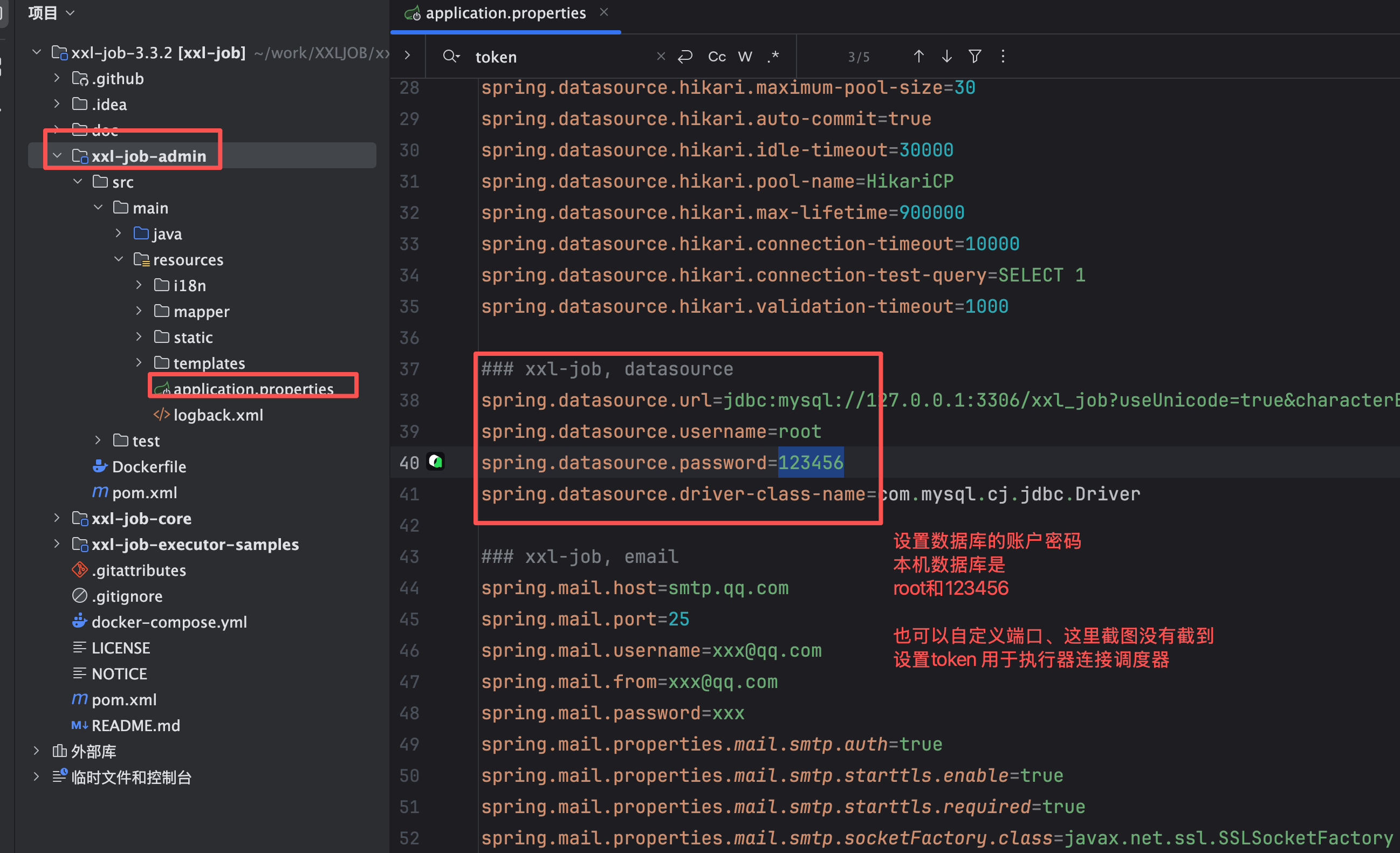The height and width of the screenshot is (853, 1400).
Task: Open docker-compose.yml file
Action: [169, 622]
